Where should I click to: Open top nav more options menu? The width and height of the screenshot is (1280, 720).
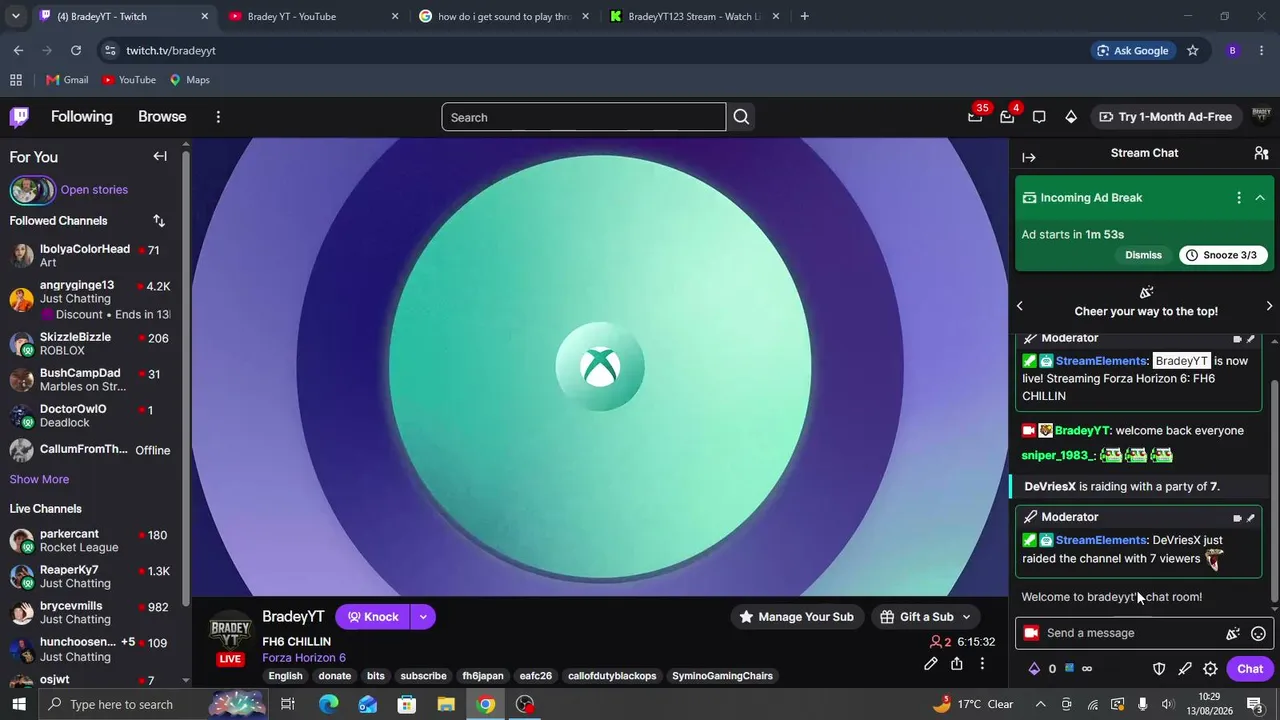click(x=218, y=117)
